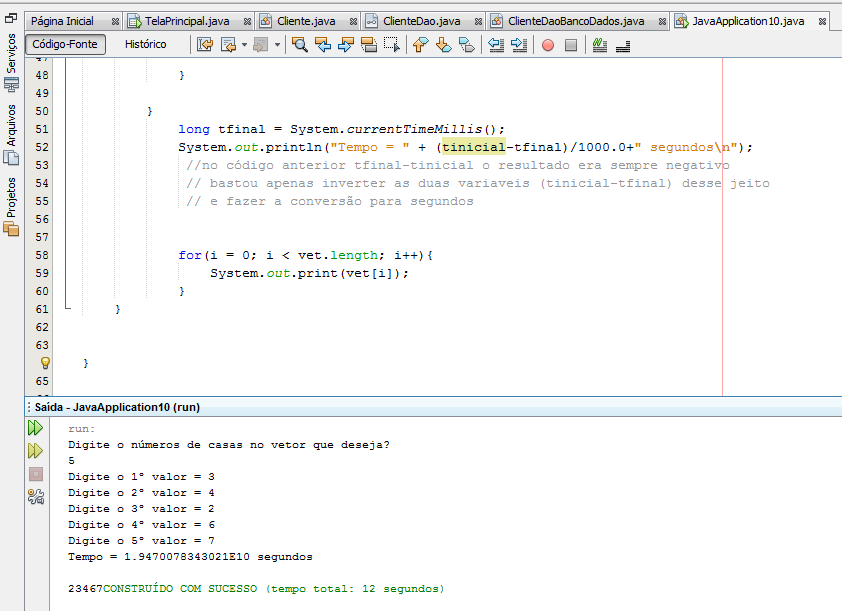Click highlighted word tinicial on line 52
842x611 pixels.
pyautogui.click(x=474, y=147)
